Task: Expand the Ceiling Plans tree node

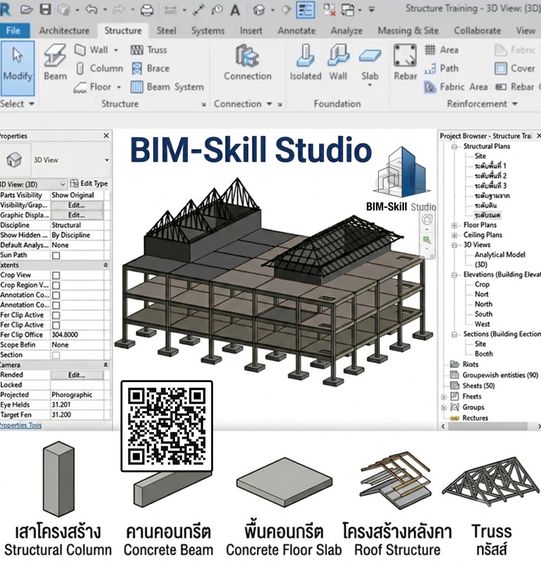Action: [x=454, y=235]
